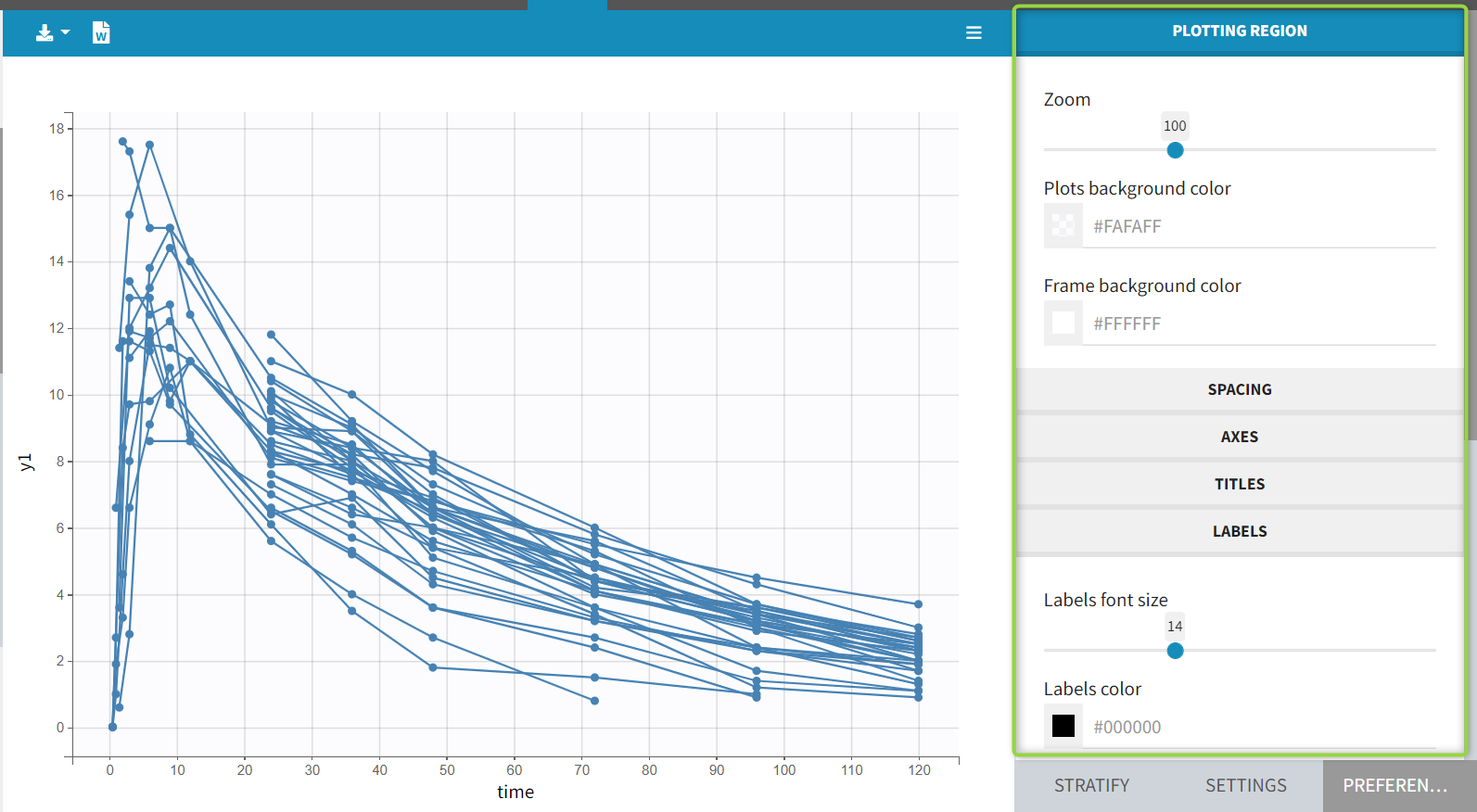Expand the TITLES section
Viewport: 1477px width, 812px height.
tap(1239, 485)
